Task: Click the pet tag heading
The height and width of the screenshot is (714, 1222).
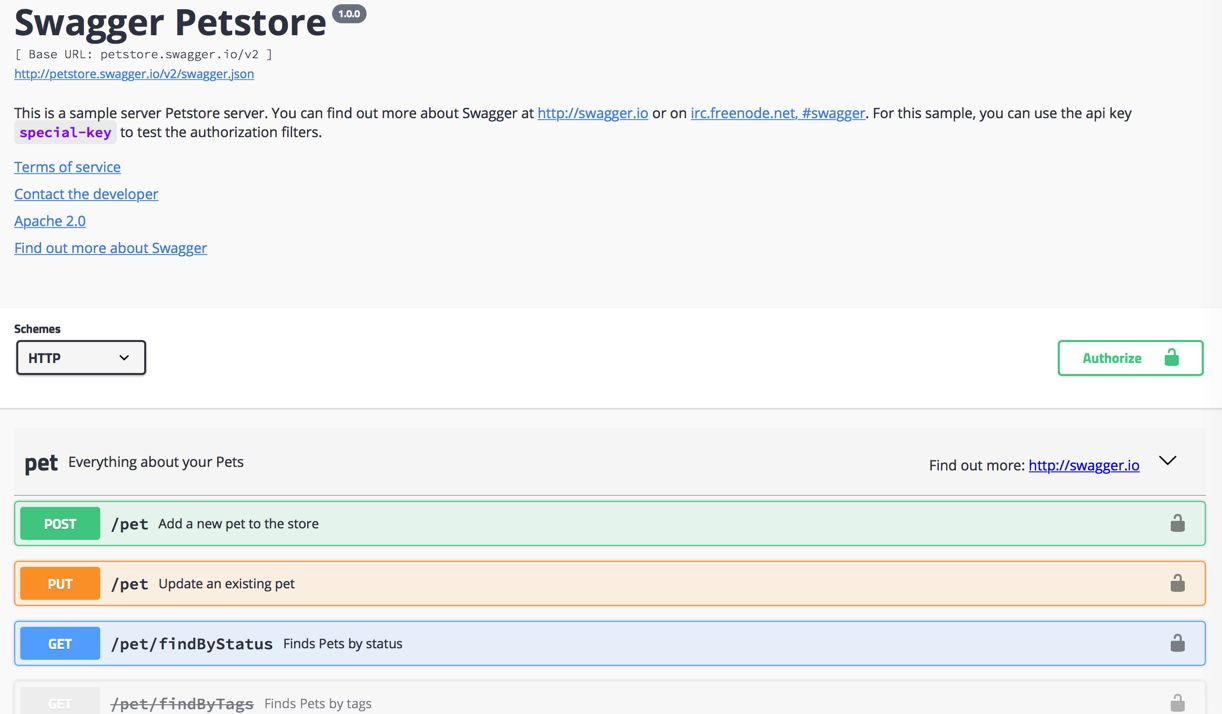Action: point(41,463)
